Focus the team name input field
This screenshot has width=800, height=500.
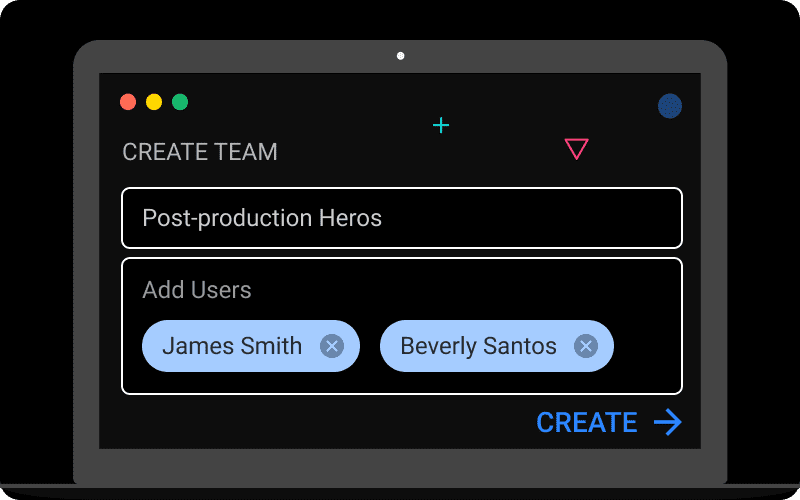coord(500,218)
